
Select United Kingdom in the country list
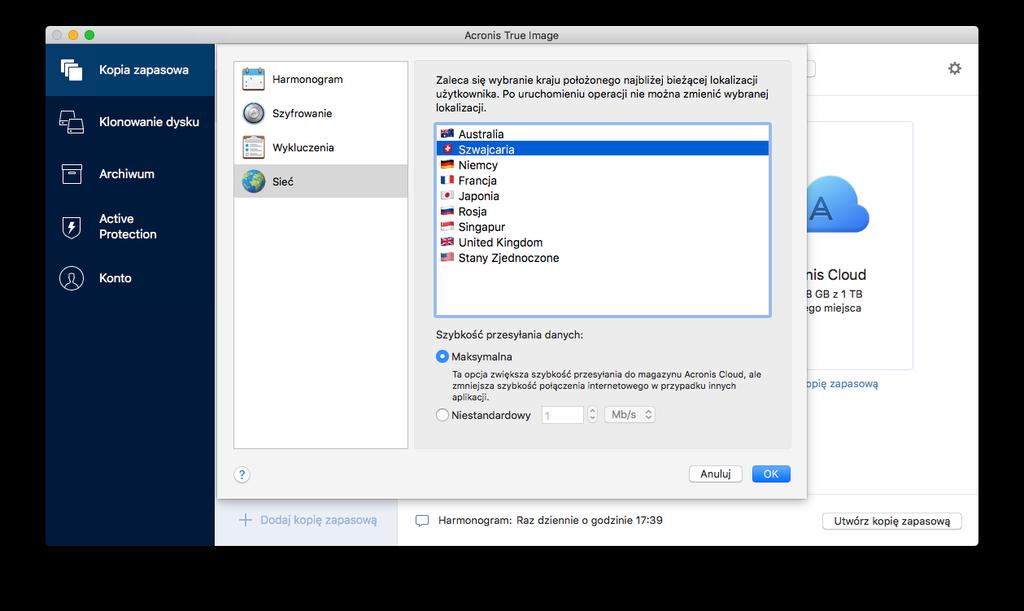coord(602,242)
